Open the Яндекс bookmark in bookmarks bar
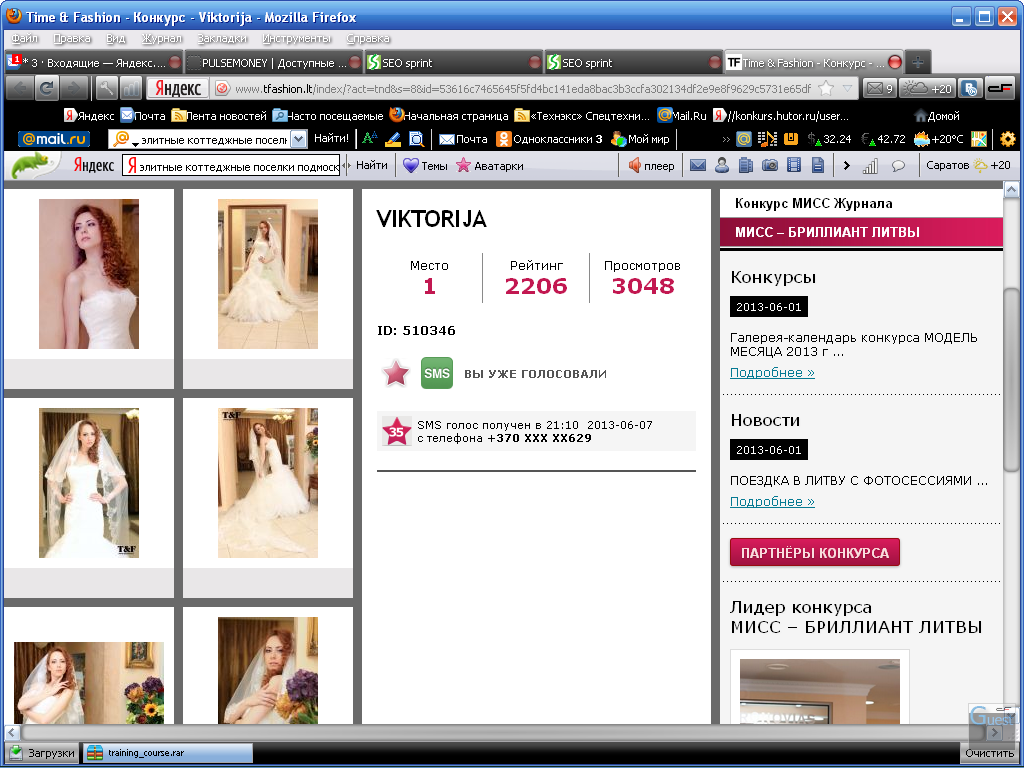 [89, 116]
